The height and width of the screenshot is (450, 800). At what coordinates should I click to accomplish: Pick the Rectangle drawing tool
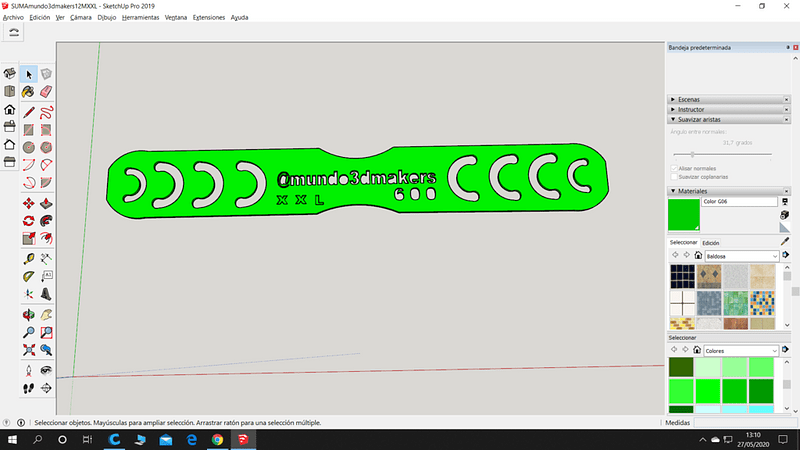(29, 130)
